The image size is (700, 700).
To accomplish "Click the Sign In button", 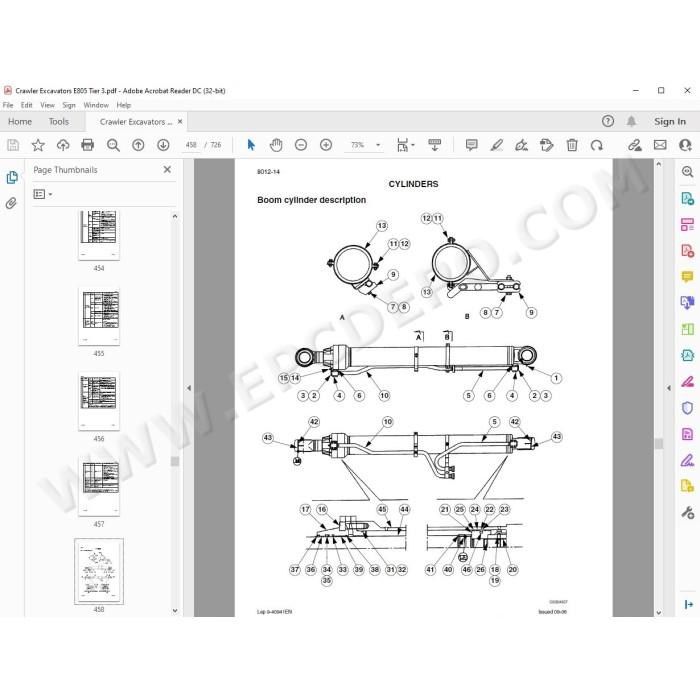I will pos(670,121).
